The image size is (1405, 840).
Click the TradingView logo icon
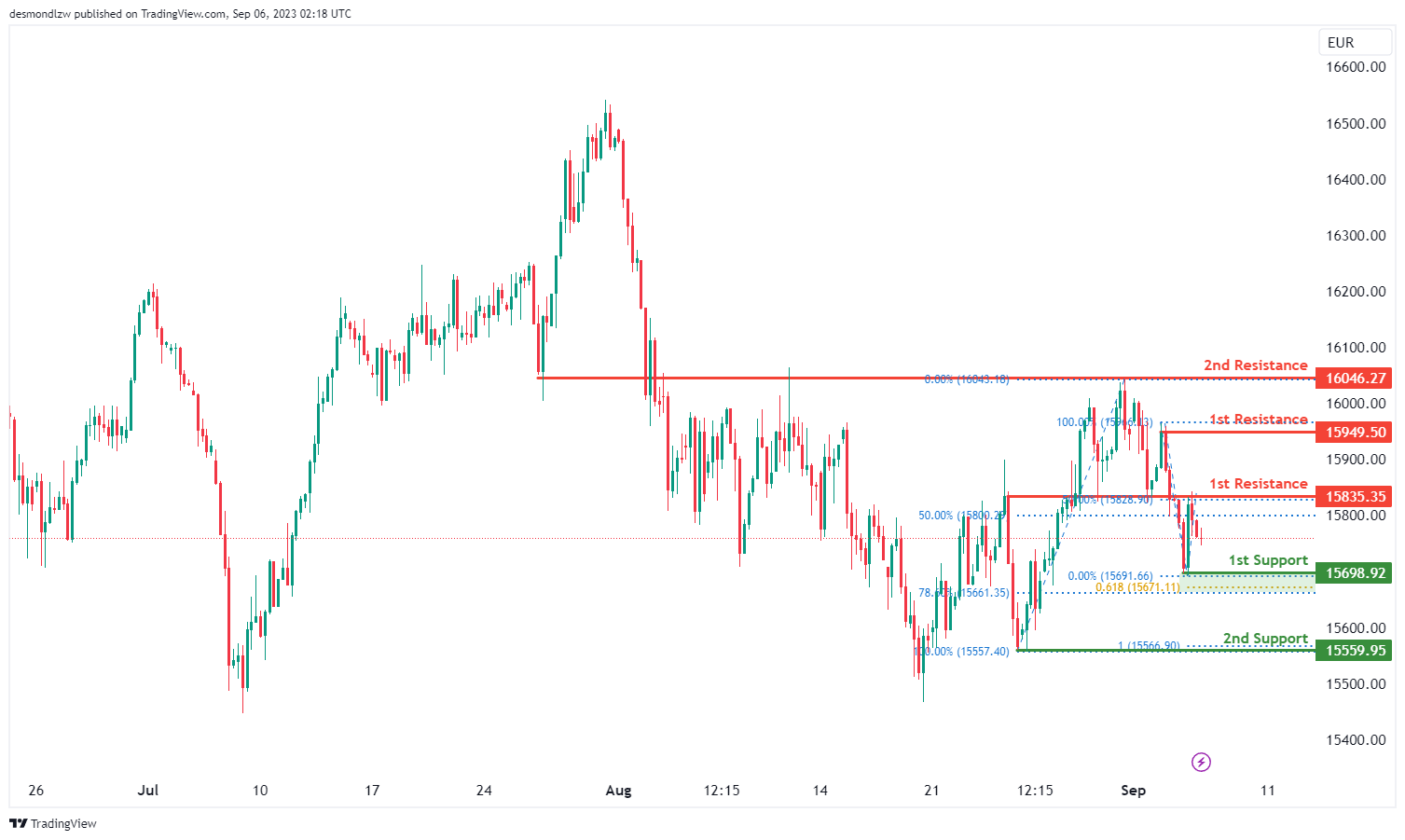click(x=18, y=823)
